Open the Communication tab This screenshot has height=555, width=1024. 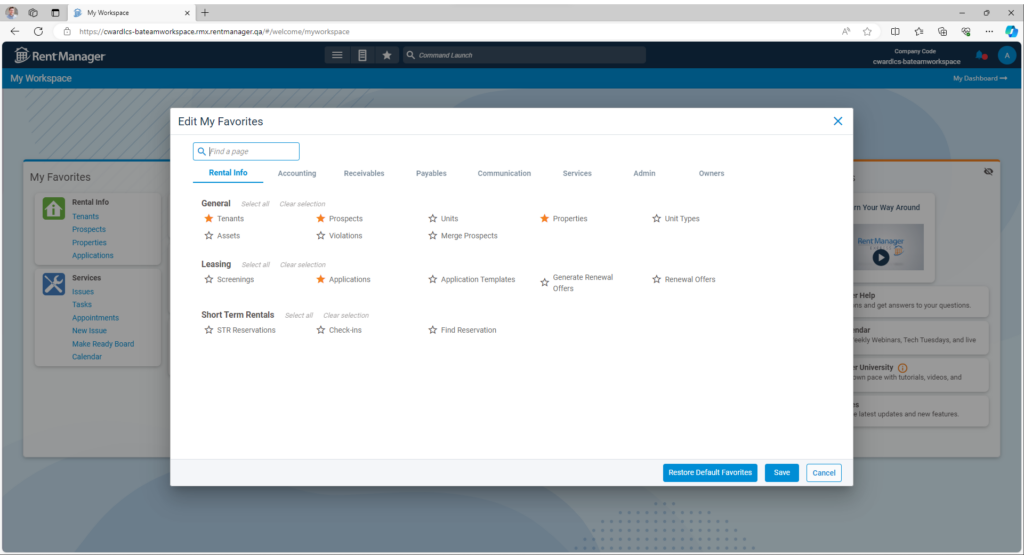[x=504, y=173]
